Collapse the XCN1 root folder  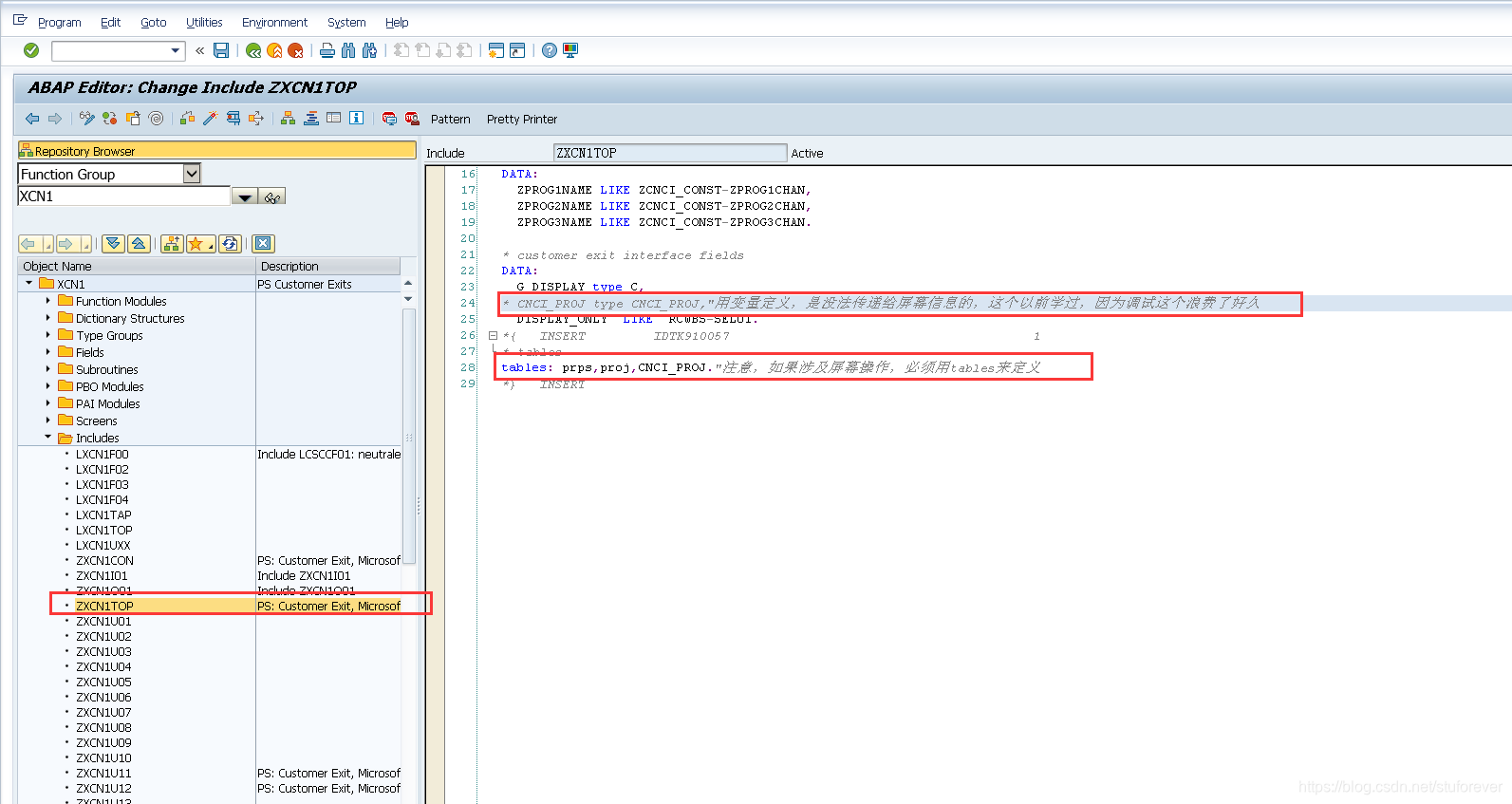point(28,283)
